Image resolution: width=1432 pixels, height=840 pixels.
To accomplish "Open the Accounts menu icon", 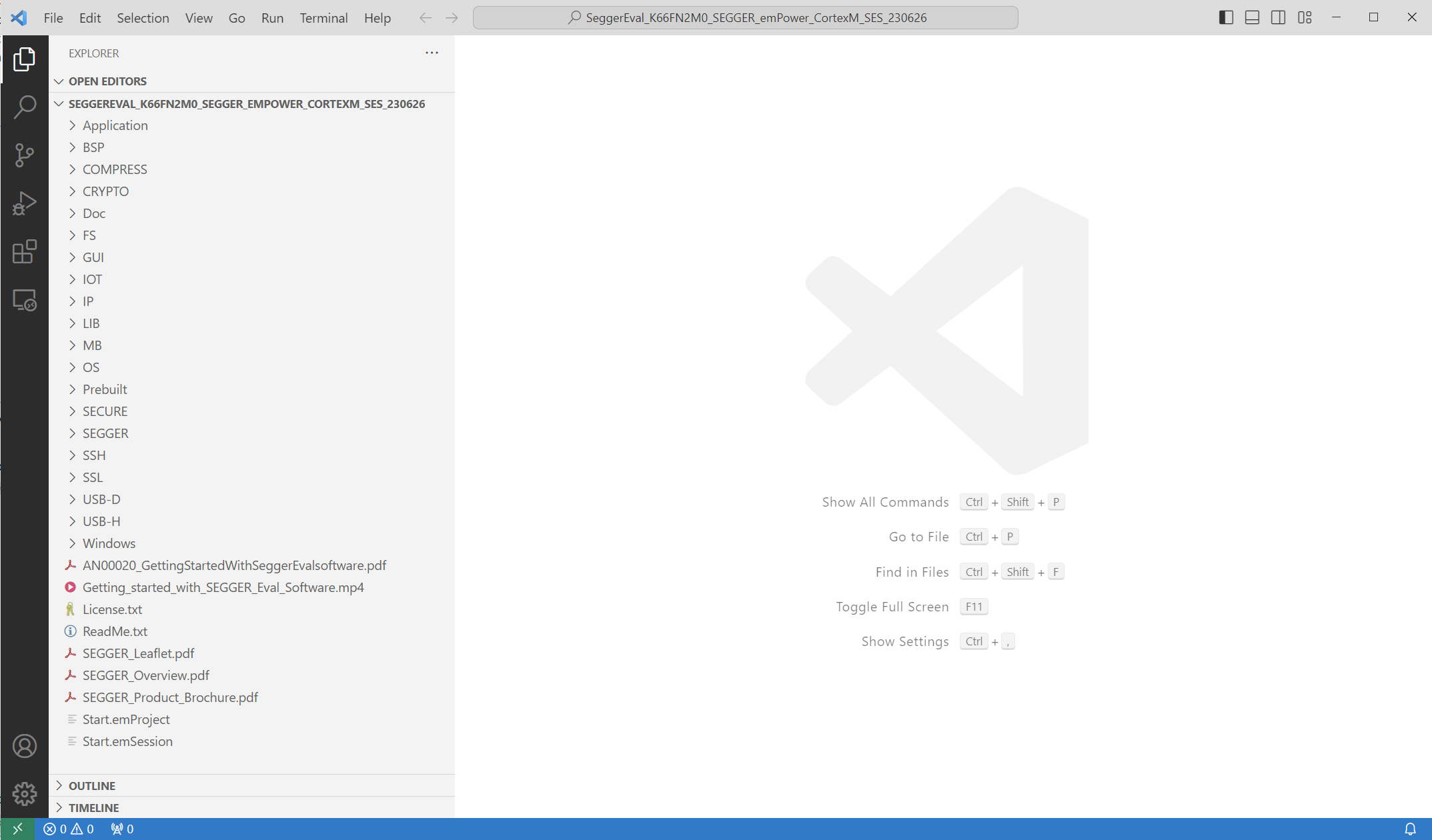I will click(25, 746).
